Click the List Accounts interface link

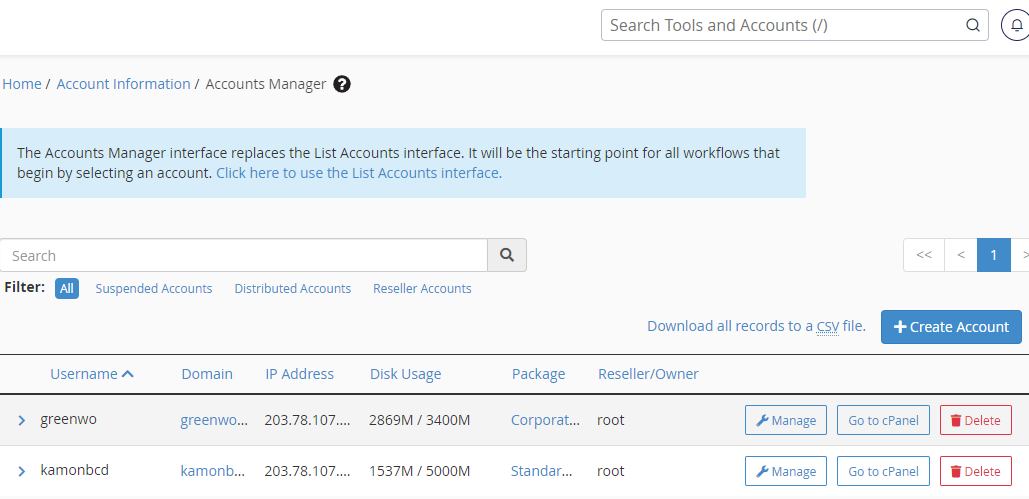click(x=358, y=173)
